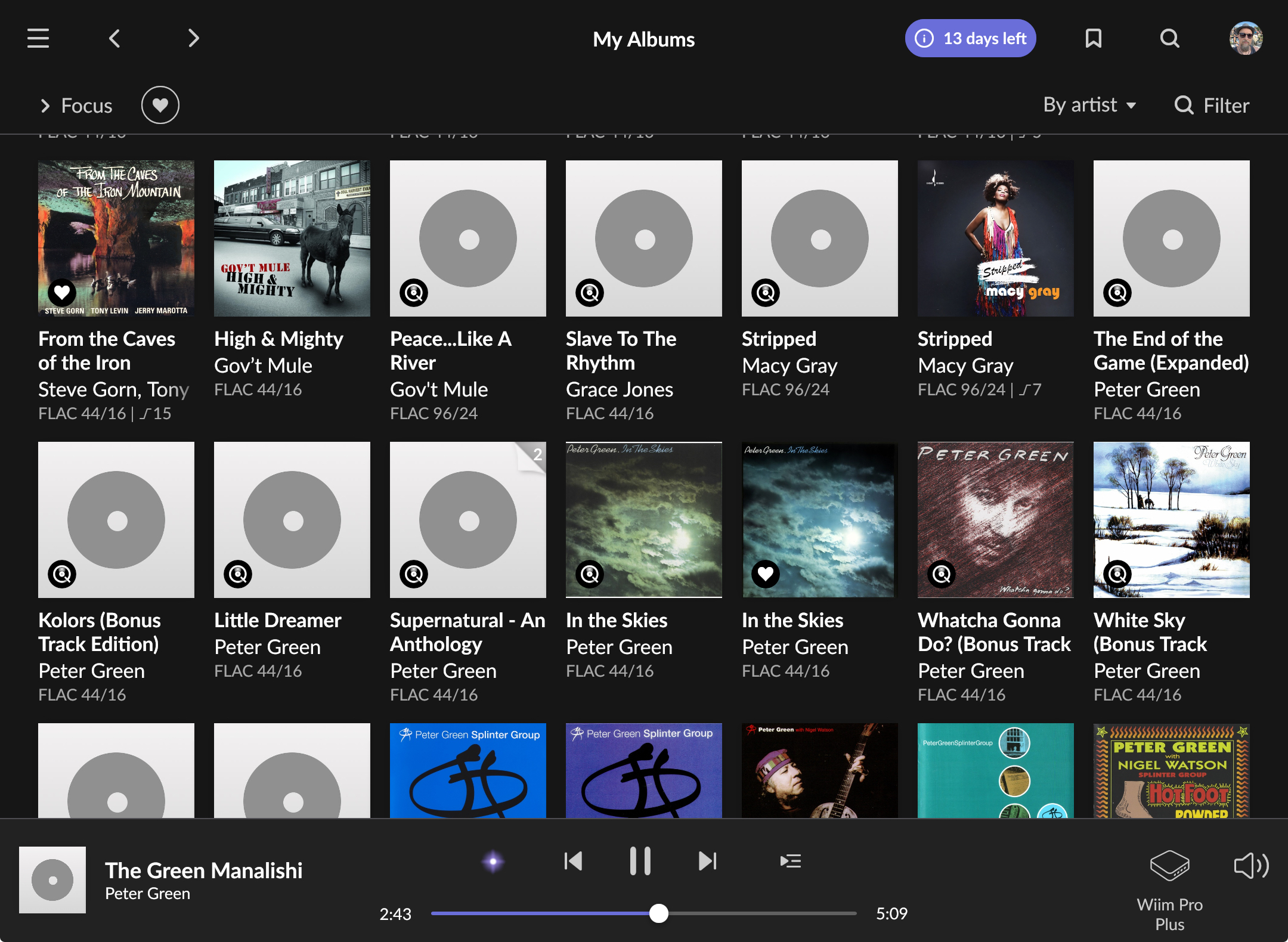This screenshot has width=1288, height=942.
Task: Open the play queue icon
Action: point(790,862)
